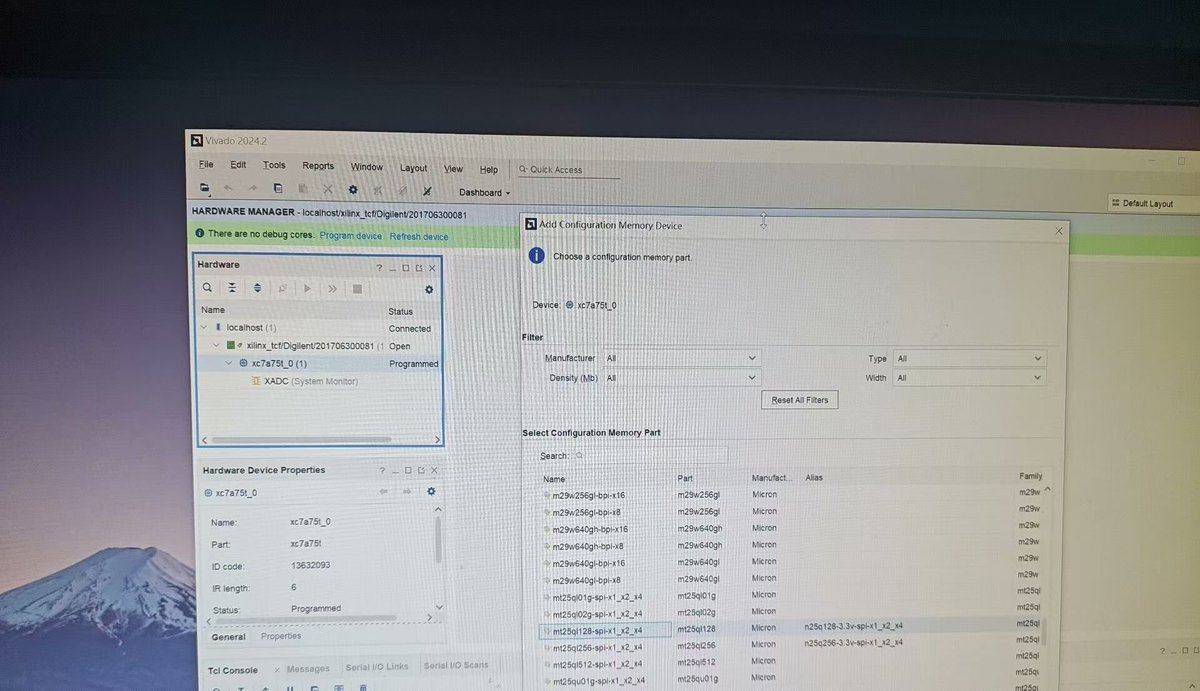Collapse the xilinx_tcf/Digilent tree node
Viewport: 1200px width, 691px height.
[x=216, y=345]
